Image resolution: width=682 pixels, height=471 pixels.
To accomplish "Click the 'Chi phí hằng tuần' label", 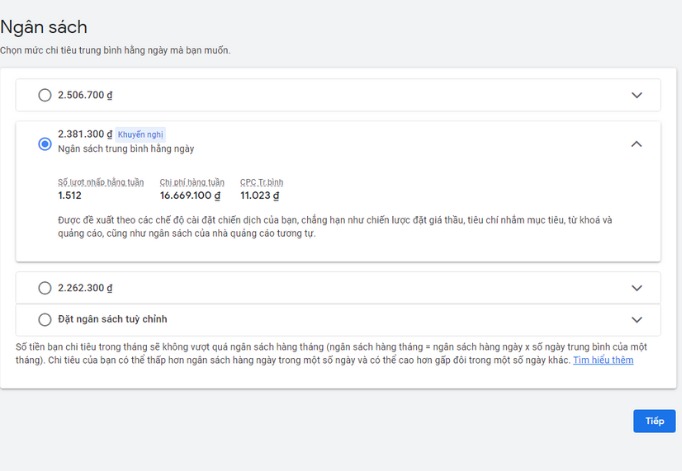I will click(193, 182).
